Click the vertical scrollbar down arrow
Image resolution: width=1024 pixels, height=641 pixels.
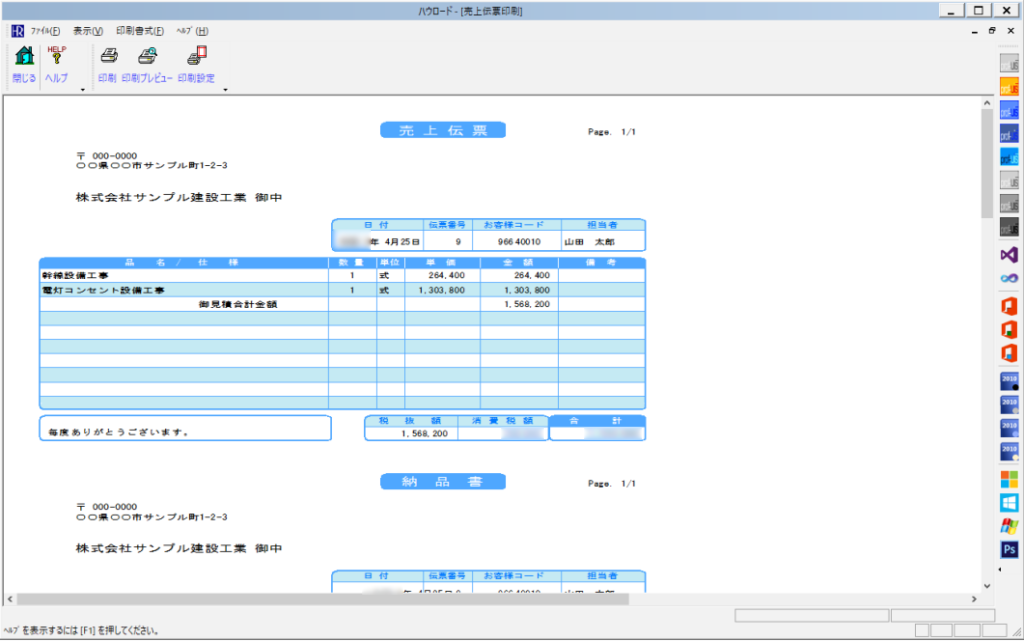point(988,584)
